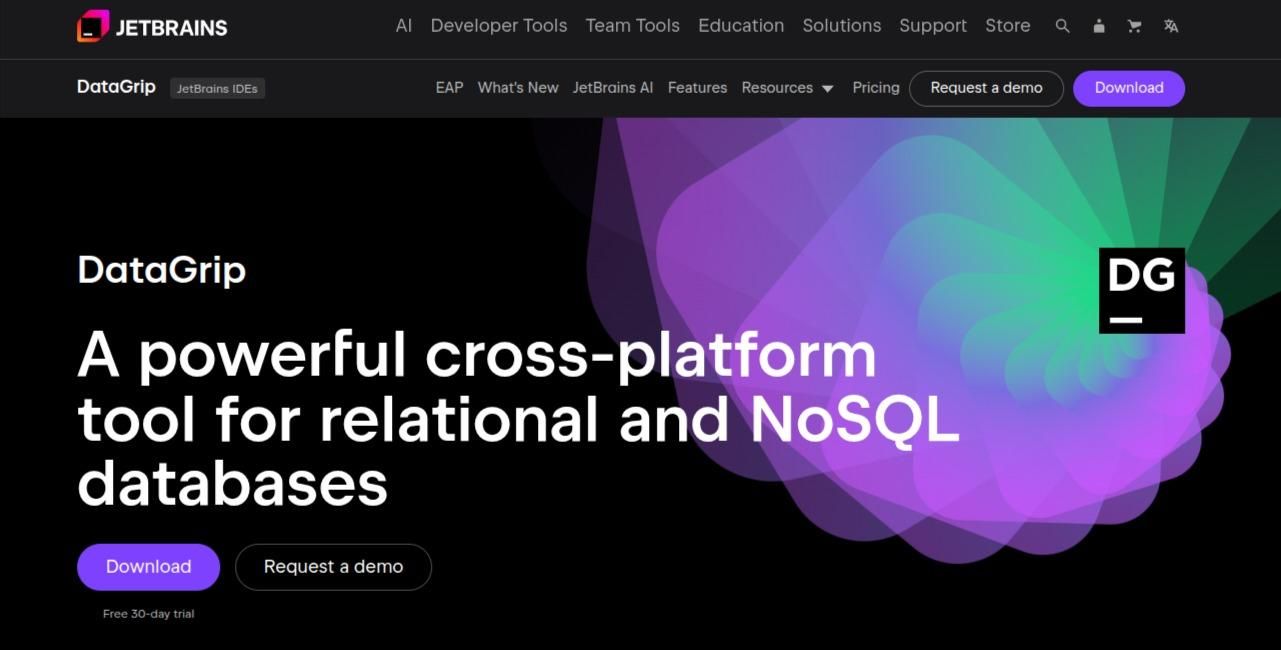
Task: Open the AI menu
Action: coord(404,26)
